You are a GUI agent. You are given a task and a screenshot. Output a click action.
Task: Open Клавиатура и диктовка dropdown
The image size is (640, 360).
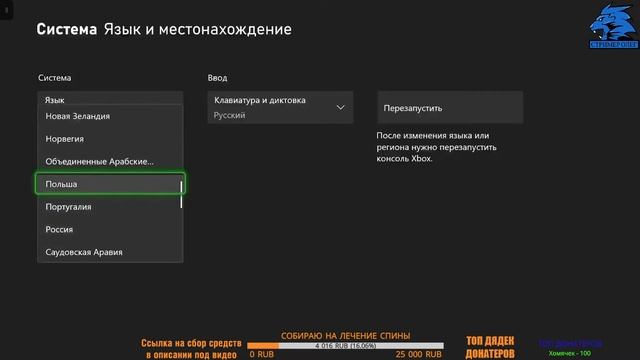pos(280,107)
